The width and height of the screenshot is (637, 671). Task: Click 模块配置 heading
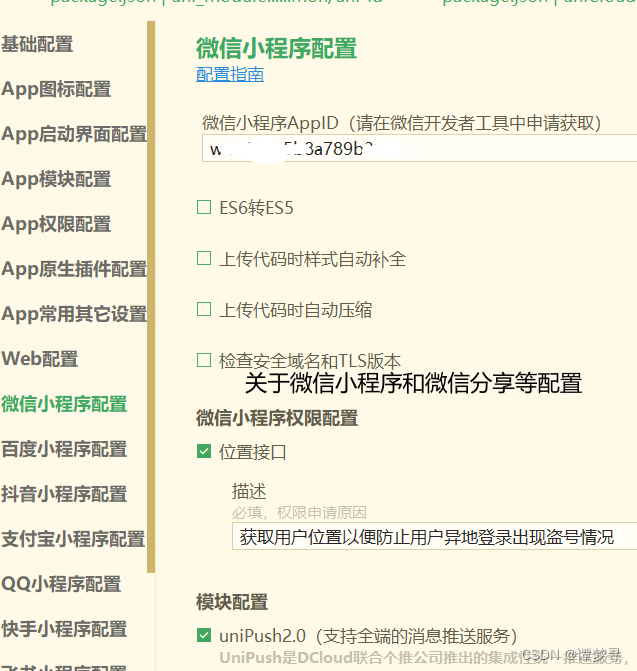click(x=232, y=602)
